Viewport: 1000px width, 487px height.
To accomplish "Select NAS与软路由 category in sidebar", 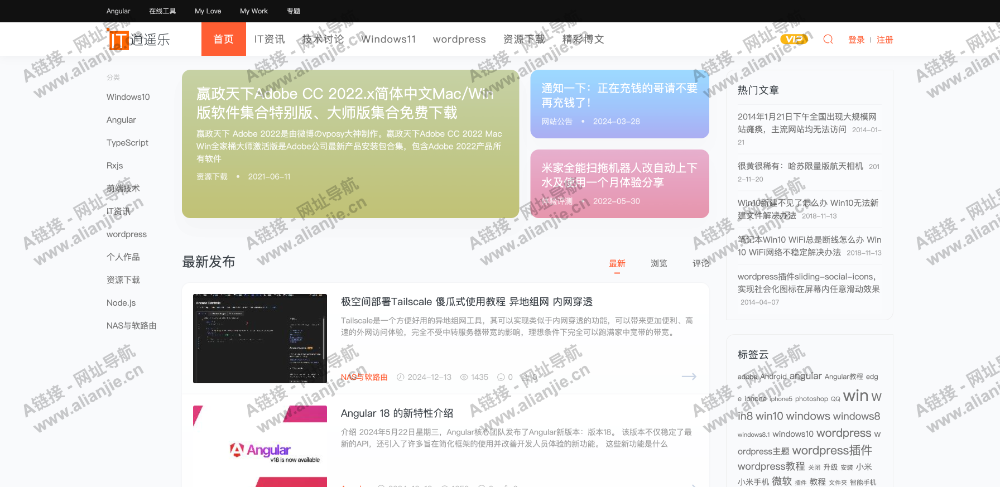I will click(131, 326).
